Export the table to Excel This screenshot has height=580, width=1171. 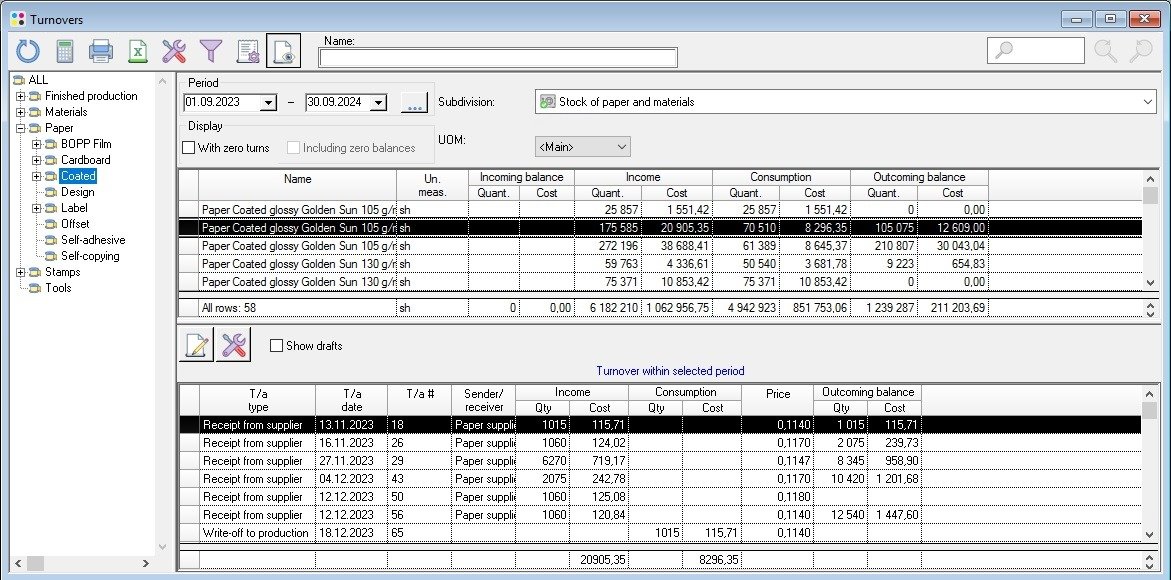(137, 50)
